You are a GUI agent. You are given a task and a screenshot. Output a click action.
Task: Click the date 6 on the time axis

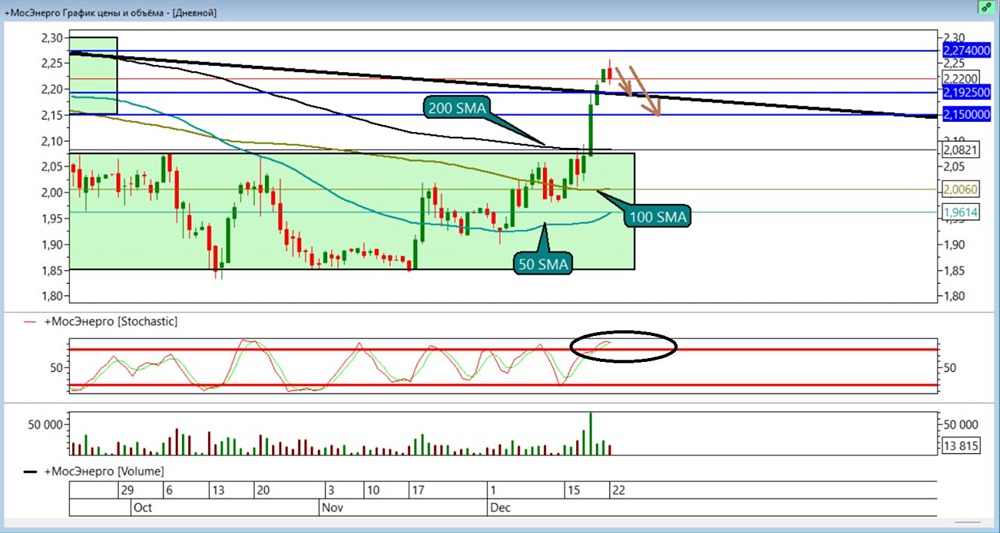(169, 490)
